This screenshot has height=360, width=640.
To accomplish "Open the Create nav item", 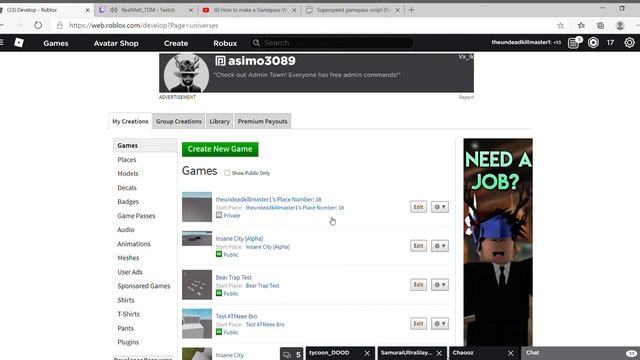I will [x=176, y=43].
